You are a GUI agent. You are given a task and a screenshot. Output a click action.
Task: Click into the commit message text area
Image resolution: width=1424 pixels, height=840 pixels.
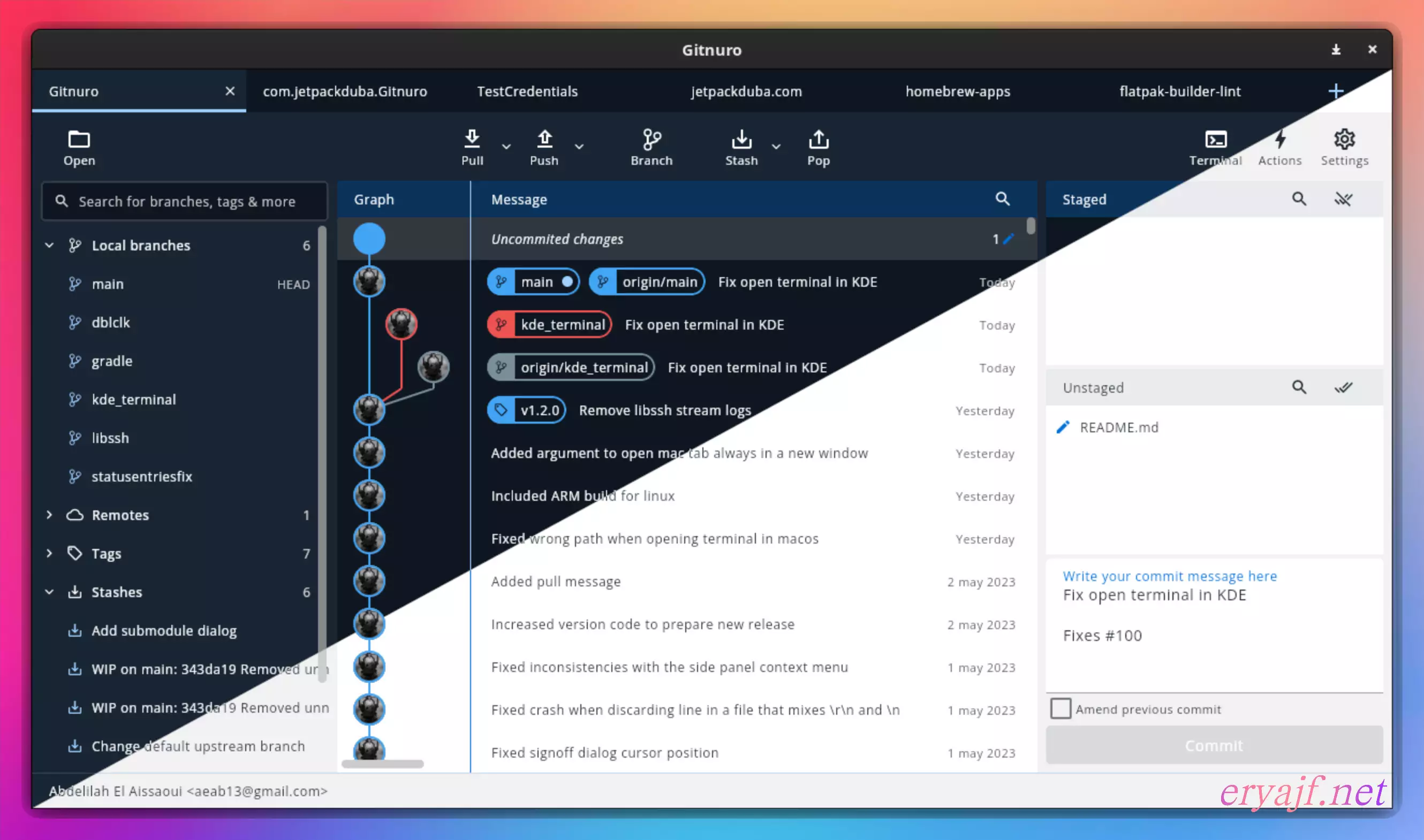click(x=1215, y=625)
